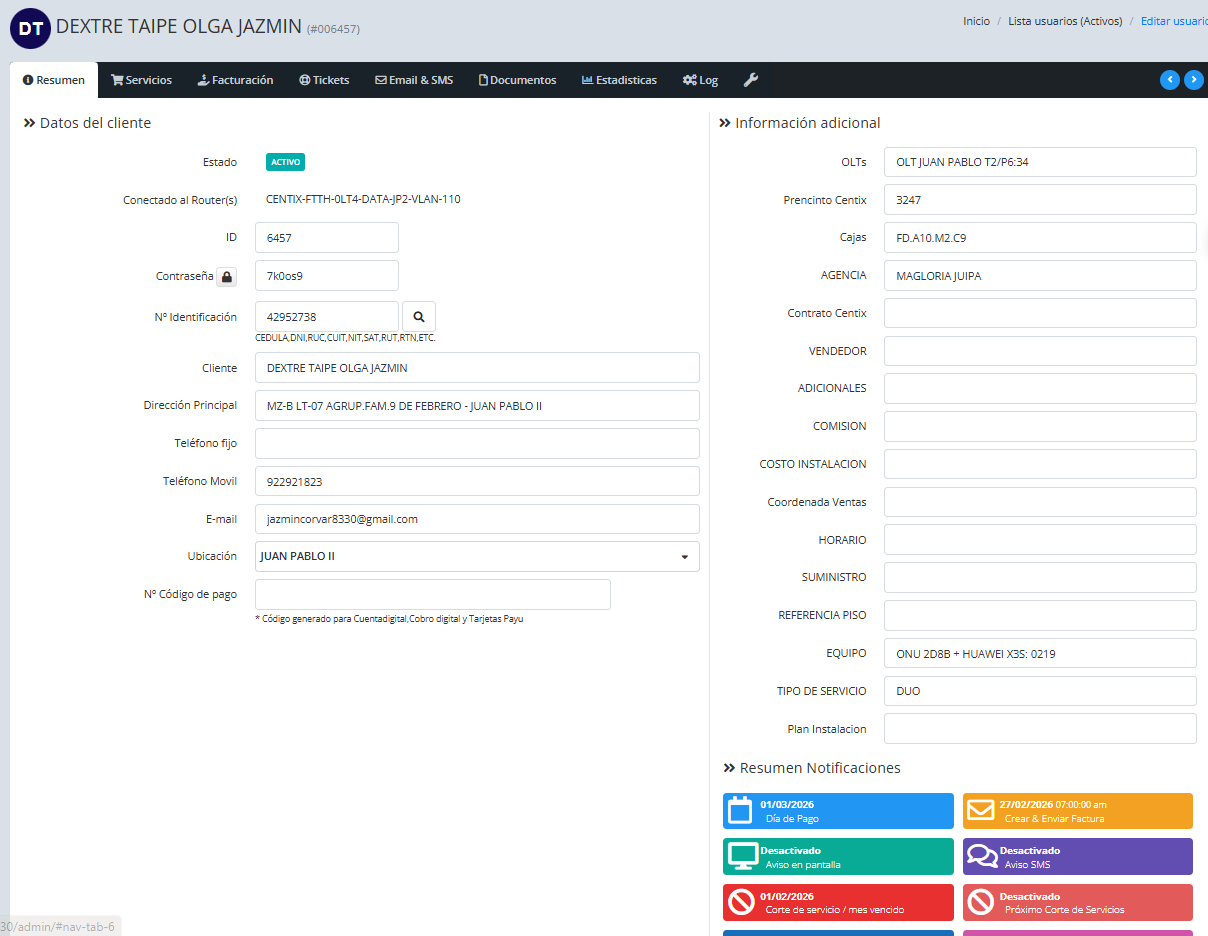Open the Ubicación dropdown
1208x936 pixels.
[x=477, y=557]
